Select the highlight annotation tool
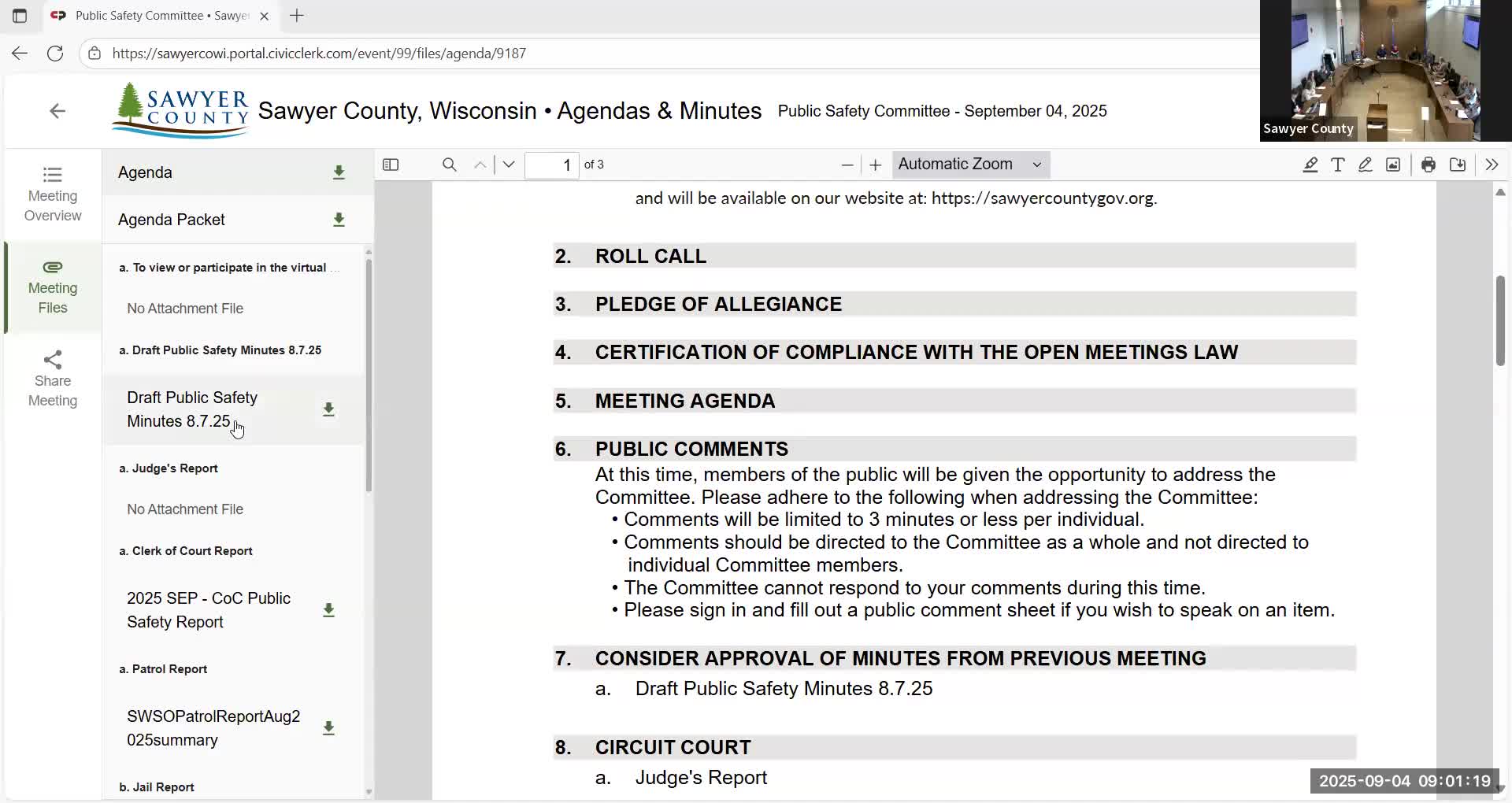The image size is (1512, 803). [1310, 165]
